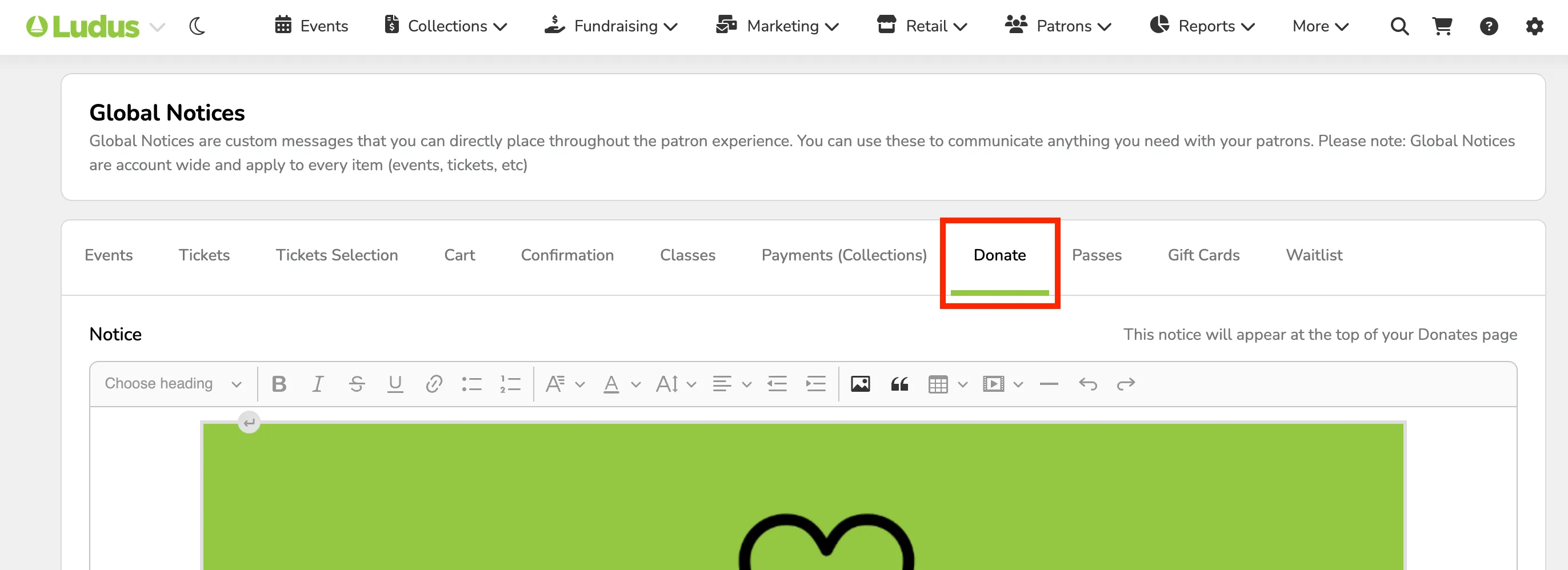Open the font size picker
The image size is (1568, 570).
click(x=675, y=384)
